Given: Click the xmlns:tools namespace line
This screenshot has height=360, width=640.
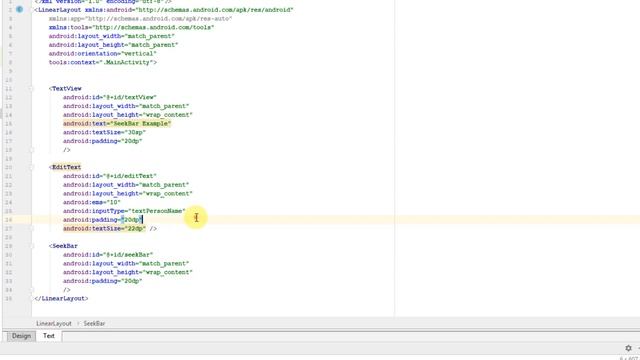Looking at the screenshot, I should click(131, 27).
